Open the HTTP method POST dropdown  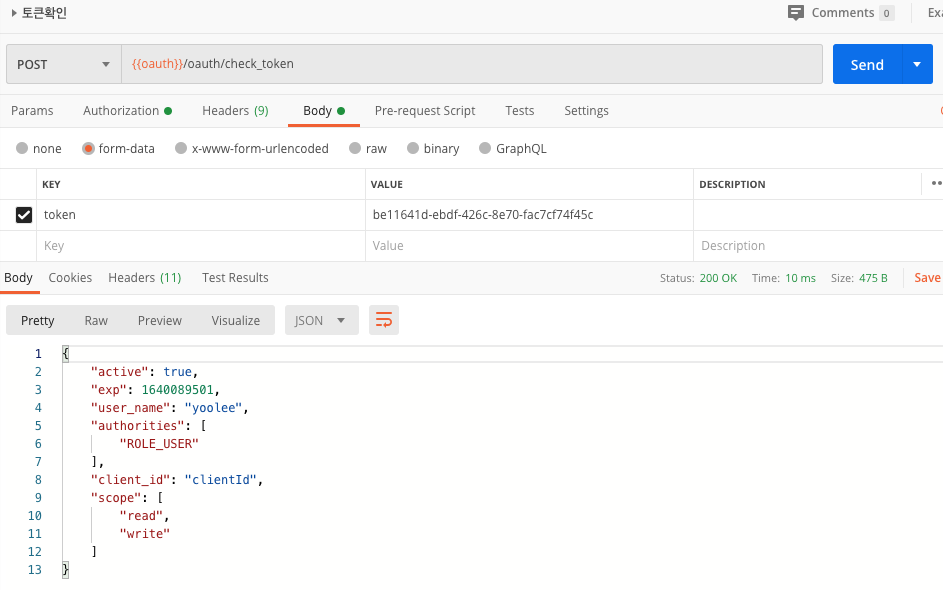tap(64, 64)
